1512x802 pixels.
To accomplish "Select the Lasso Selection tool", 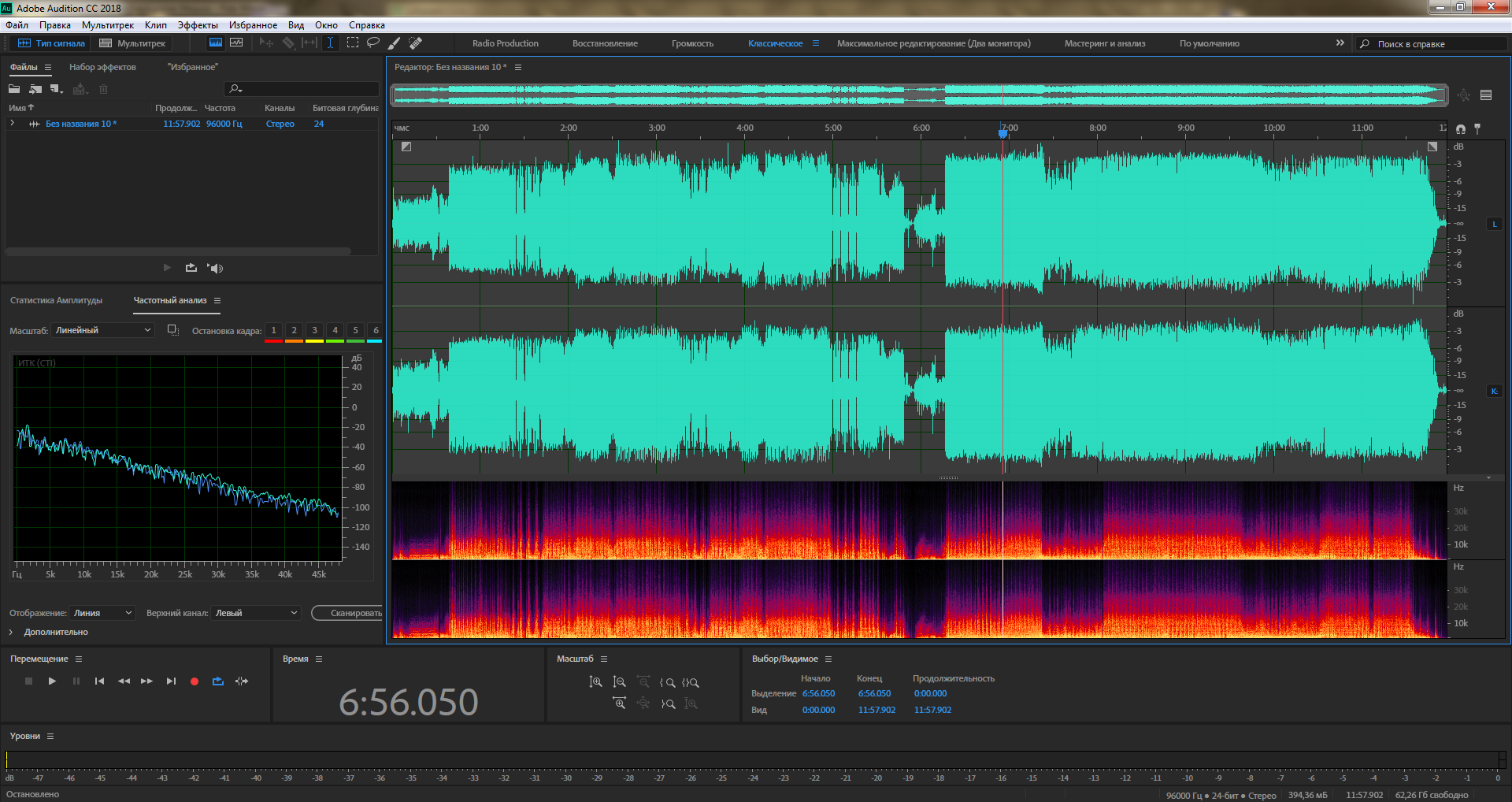I will tap(373, 43).
